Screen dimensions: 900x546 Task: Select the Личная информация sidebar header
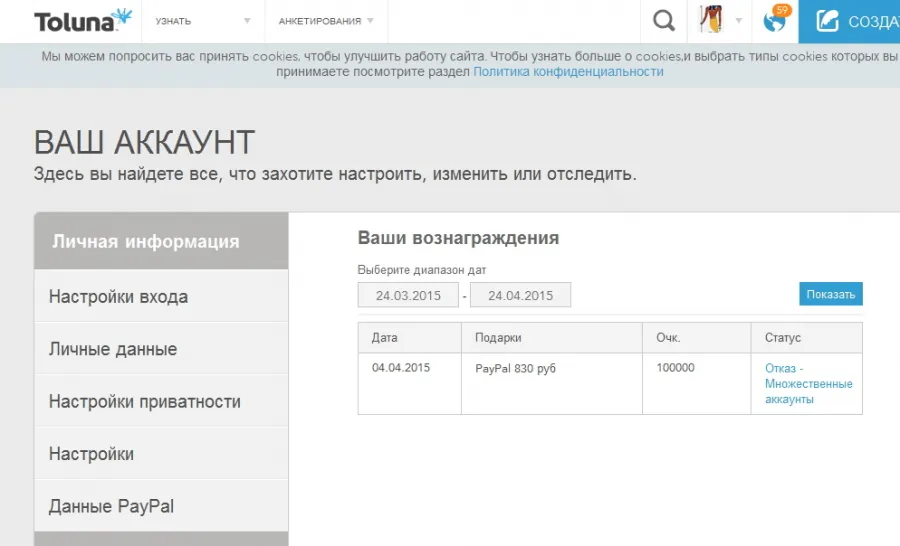pyautogui.click(x=161, y=241)
